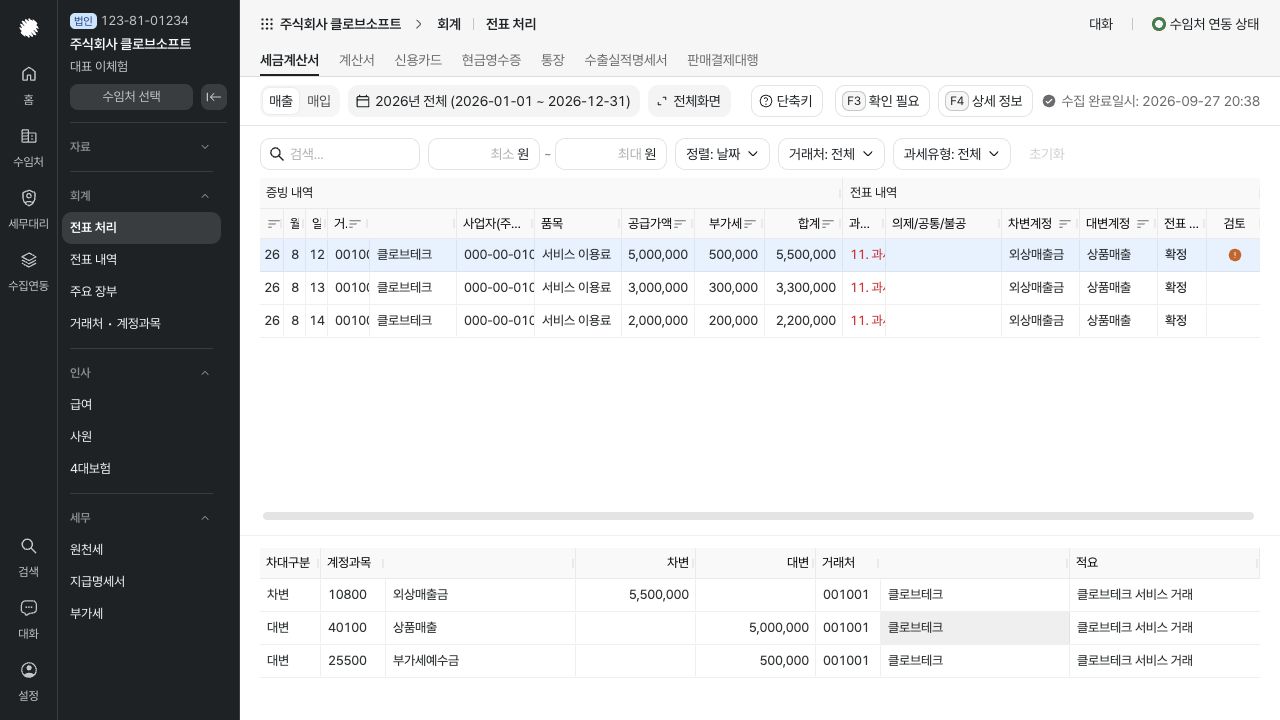Image resolution: width=1280 pixels, height=720 pixels.
Task: Open 수임처 in left rail
Action: pyautogui.click(x=28, y=147)
